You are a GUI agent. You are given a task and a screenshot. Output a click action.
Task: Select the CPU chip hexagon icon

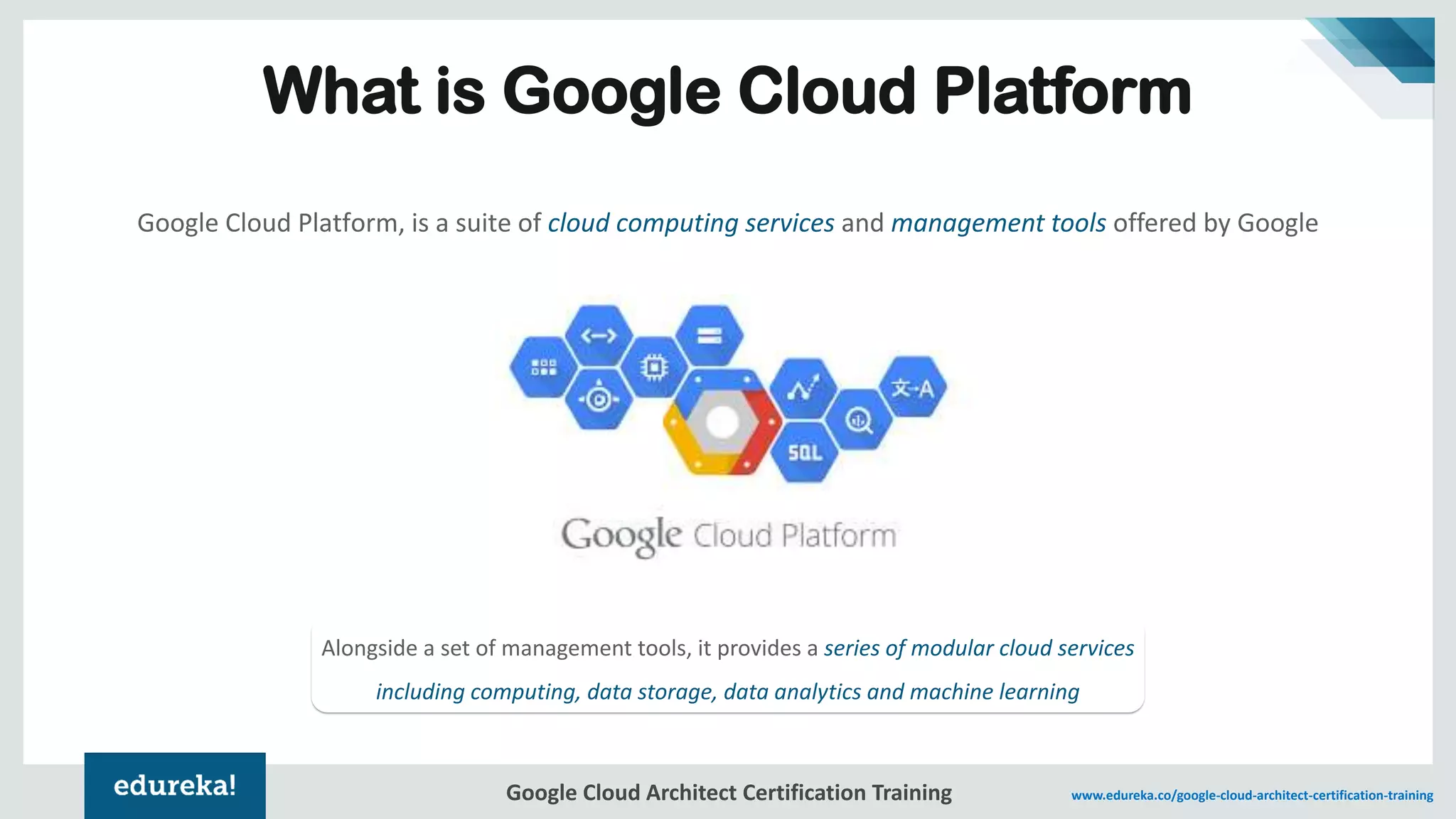tap(653, 367)
